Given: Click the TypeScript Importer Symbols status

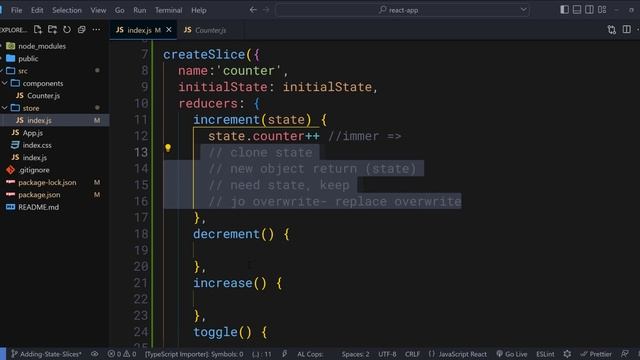Looking at the screenshot, I should pos(194,354).
